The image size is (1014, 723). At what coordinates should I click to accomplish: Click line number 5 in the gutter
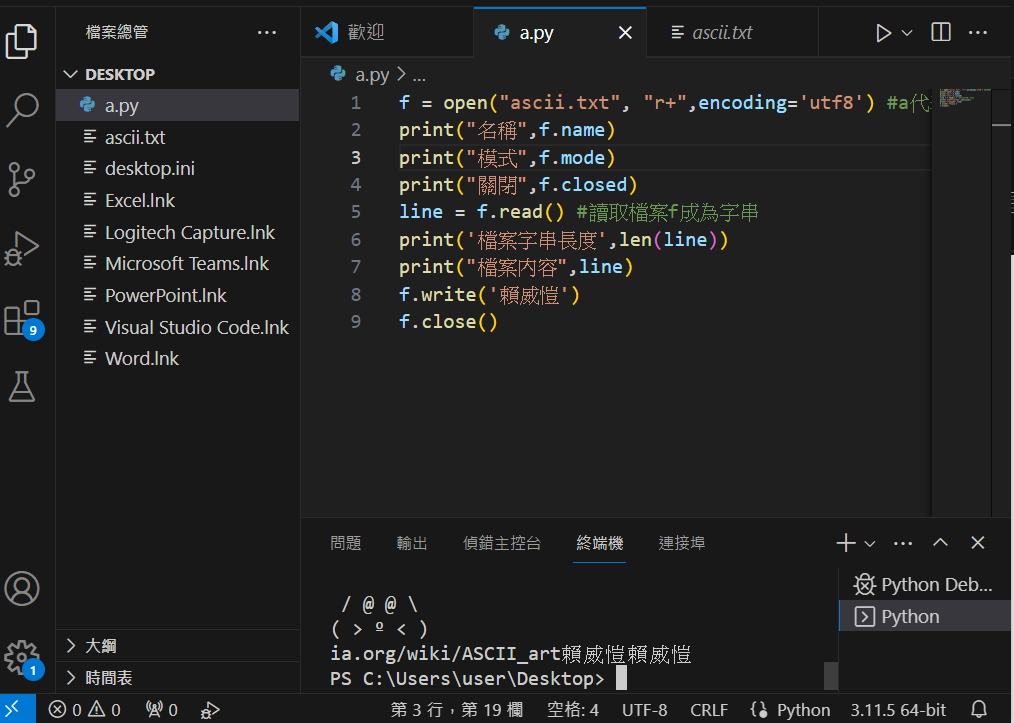[355, 212]
